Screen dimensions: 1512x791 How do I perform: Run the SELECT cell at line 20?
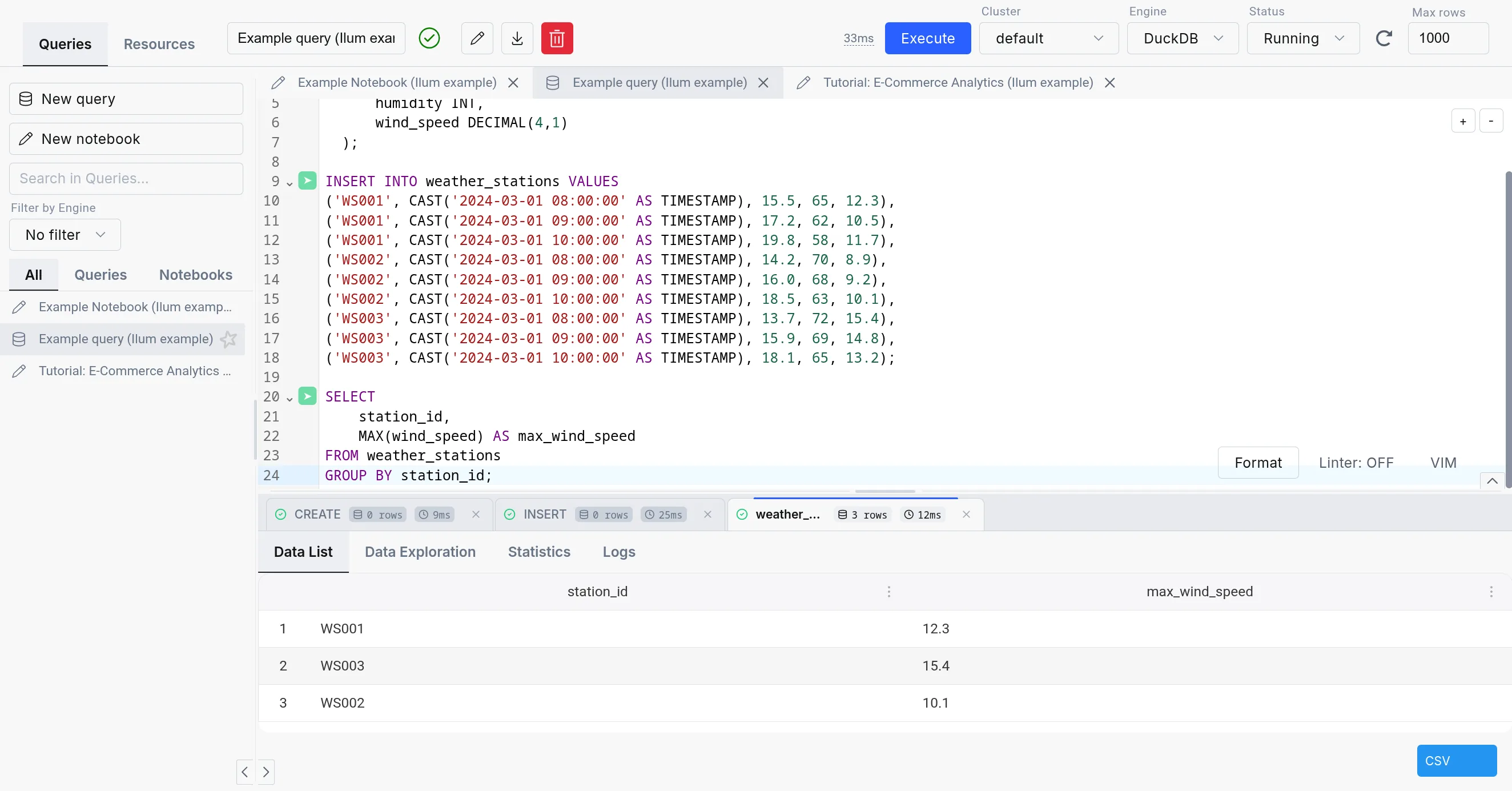(307, 396)
